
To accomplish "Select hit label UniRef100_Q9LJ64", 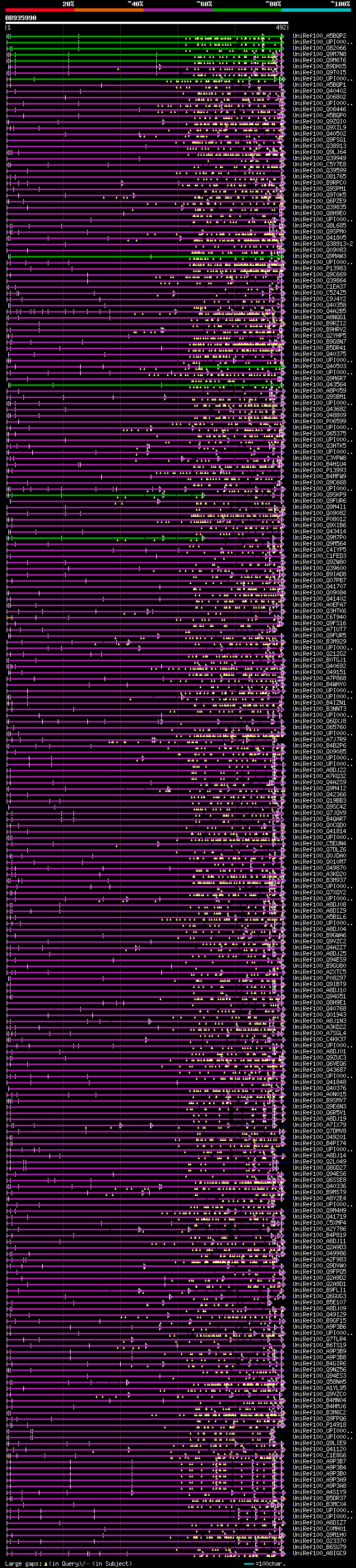I will coord(319,151).
